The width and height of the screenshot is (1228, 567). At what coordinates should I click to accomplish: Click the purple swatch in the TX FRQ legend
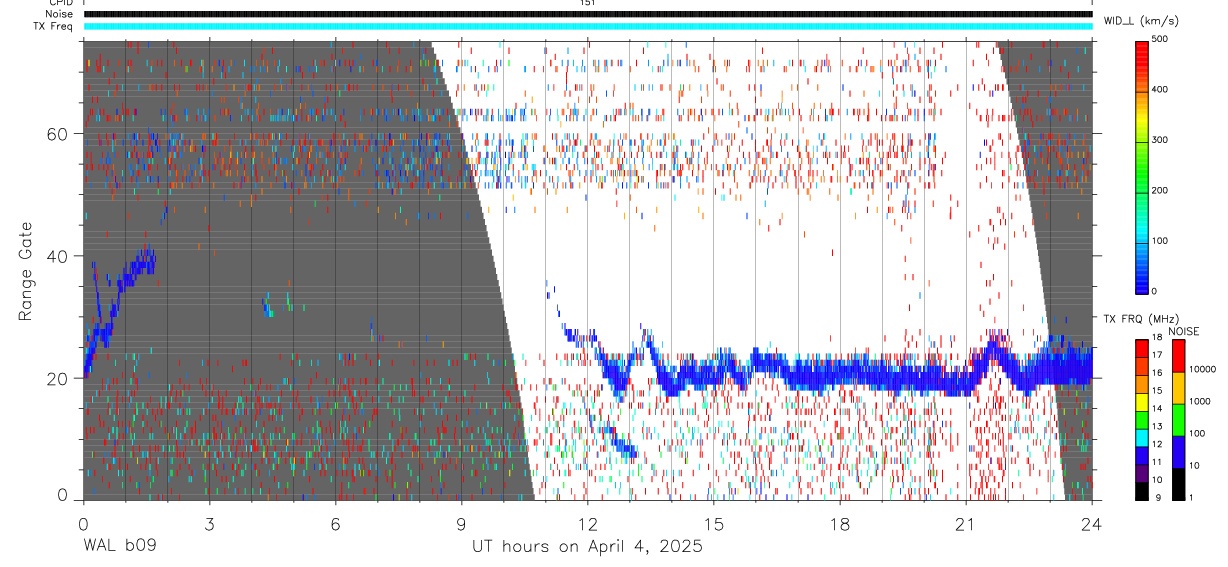1143,474
